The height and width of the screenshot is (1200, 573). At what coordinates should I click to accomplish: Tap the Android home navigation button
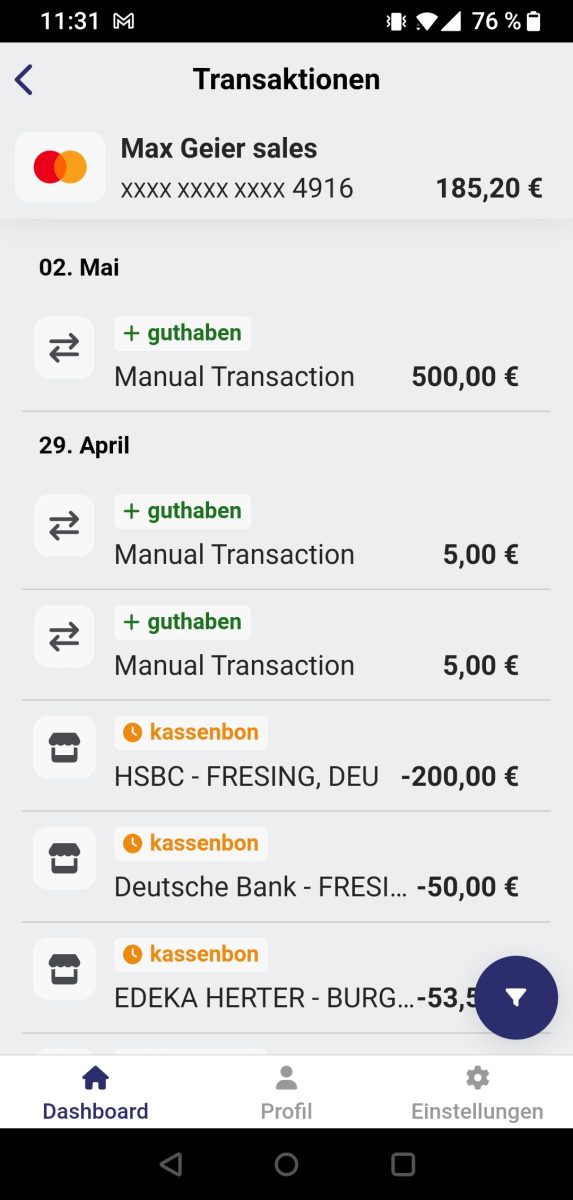286,1164
